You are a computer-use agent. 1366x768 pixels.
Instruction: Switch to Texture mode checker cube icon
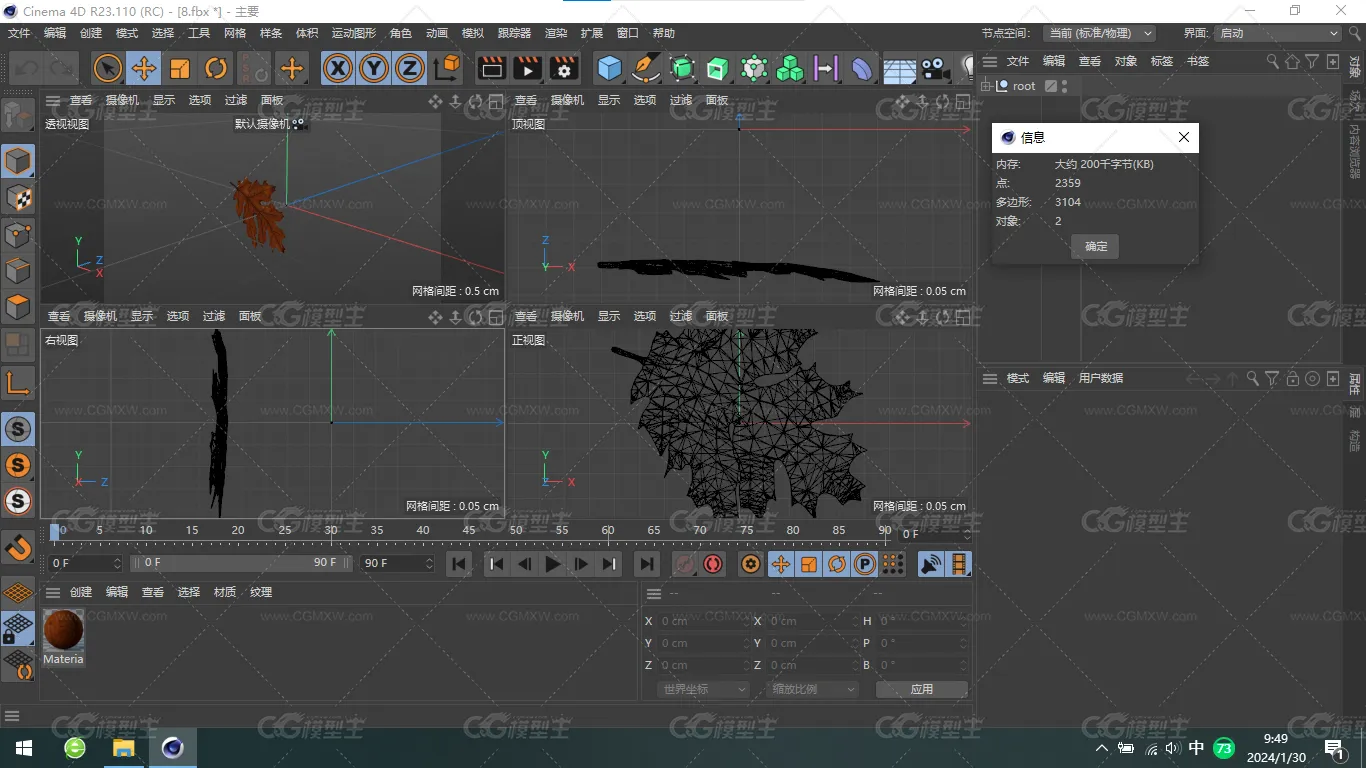(x=18, y=198)
